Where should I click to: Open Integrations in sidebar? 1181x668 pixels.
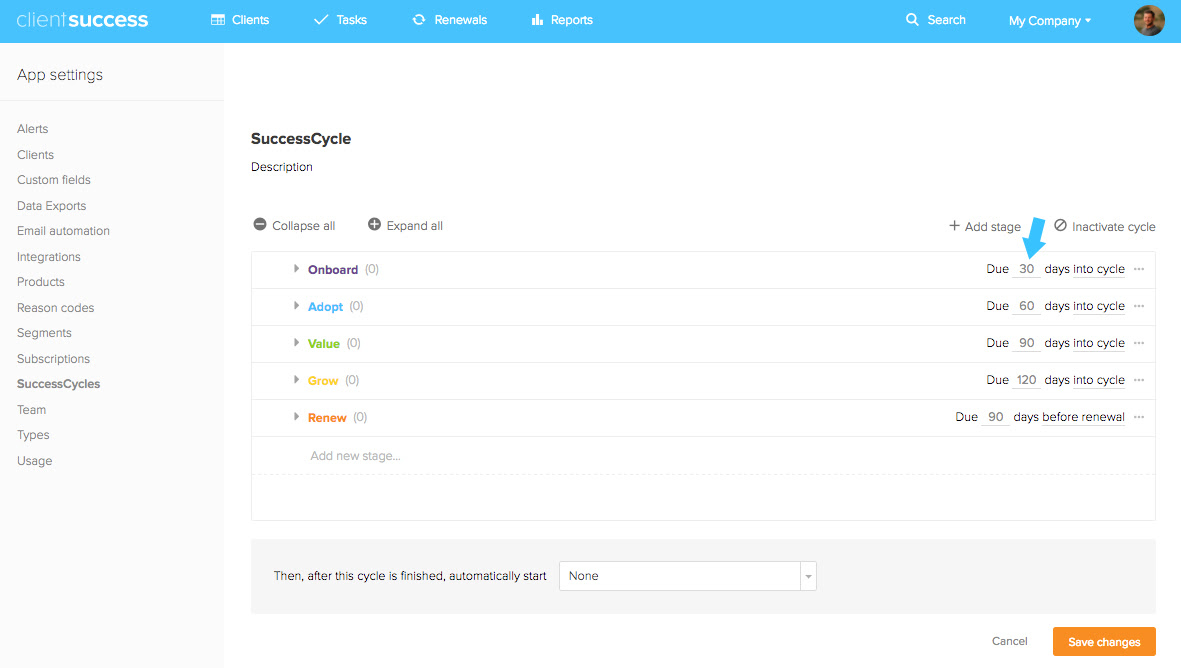[48, 257]
